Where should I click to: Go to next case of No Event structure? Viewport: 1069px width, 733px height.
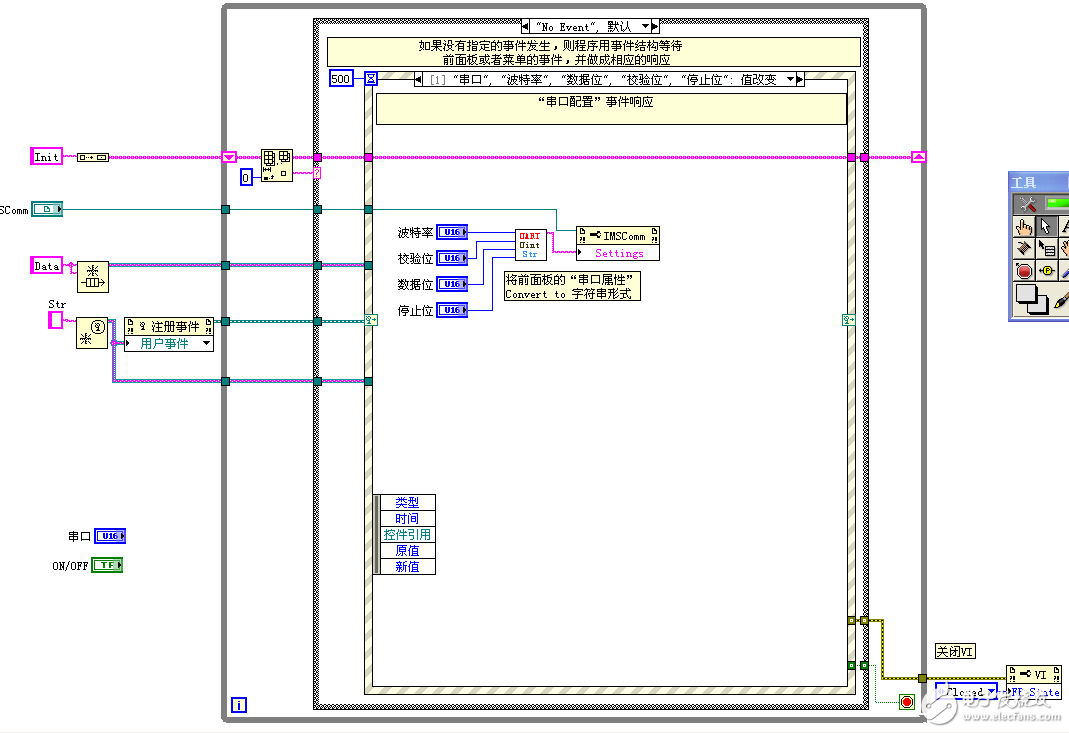[x=655, y=27]
